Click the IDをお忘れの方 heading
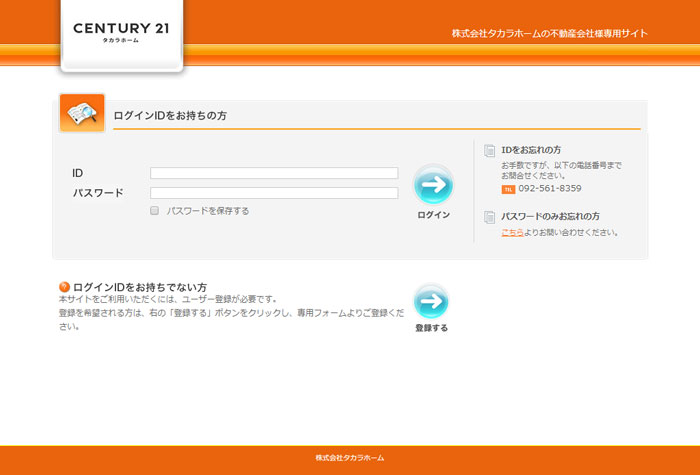The height and width of the screenshot is (475, 700). (x=531, y=150)
